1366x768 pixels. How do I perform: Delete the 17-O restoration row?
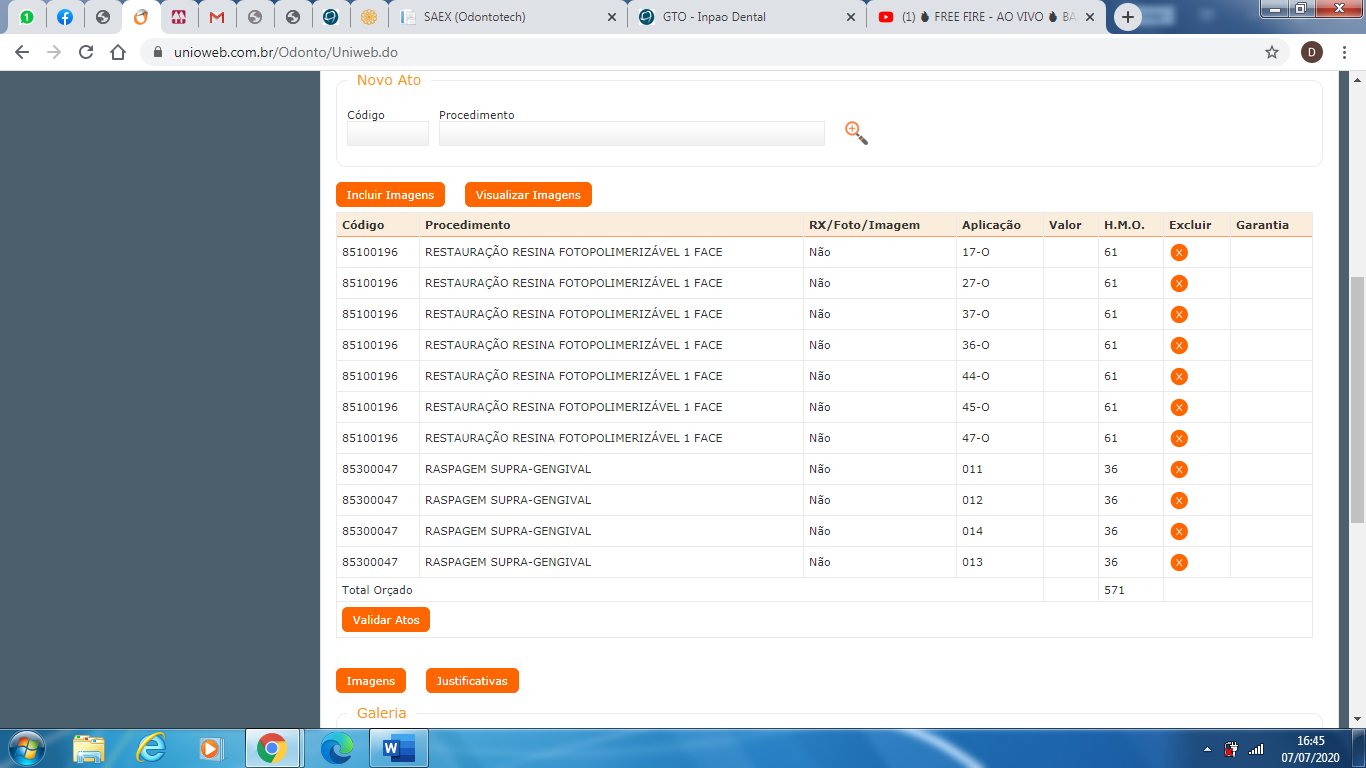coord(1179,253)
